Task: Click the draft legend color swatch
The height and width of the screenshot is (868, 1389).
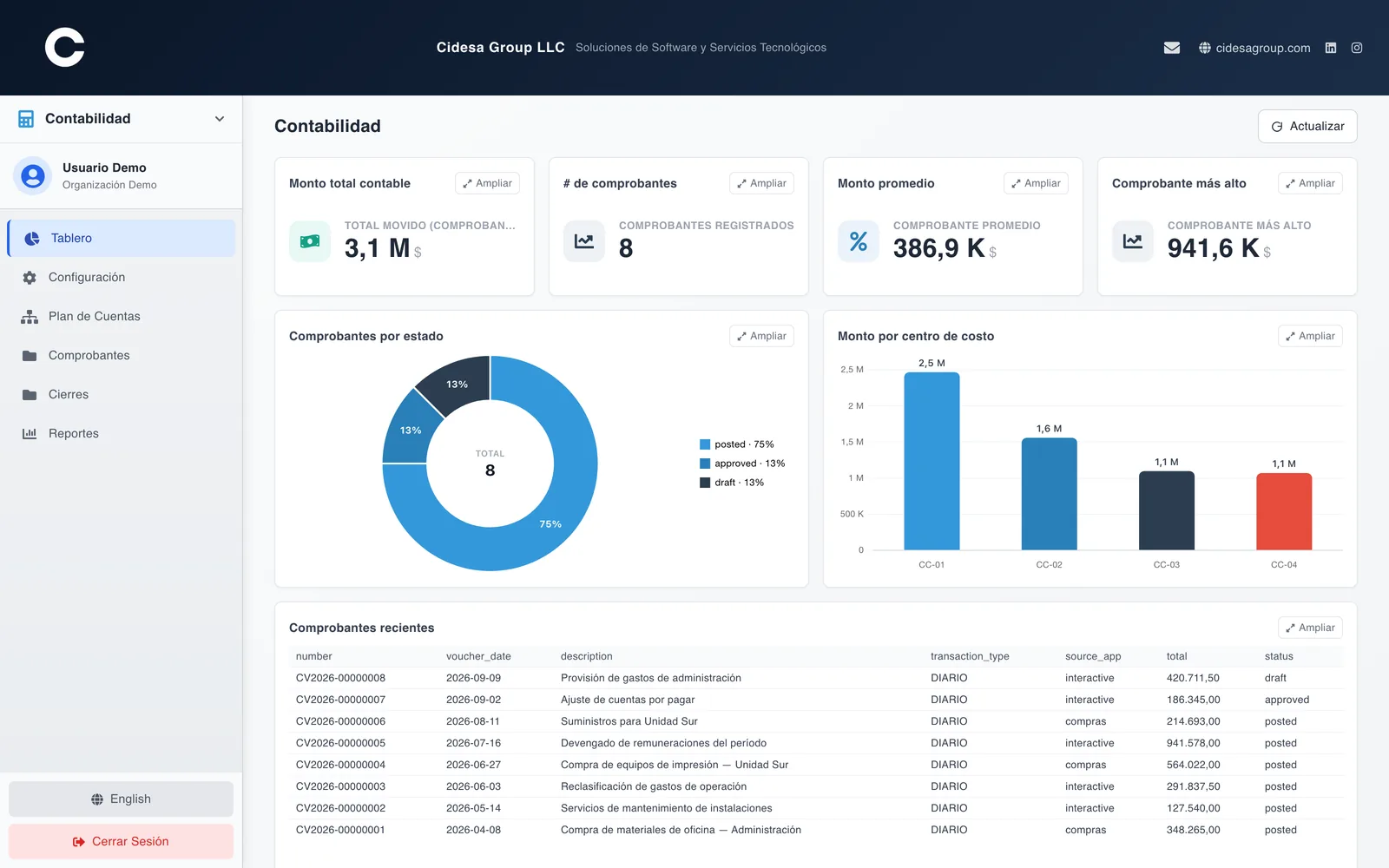Action: pyautogui.click(x=705, y=483)
